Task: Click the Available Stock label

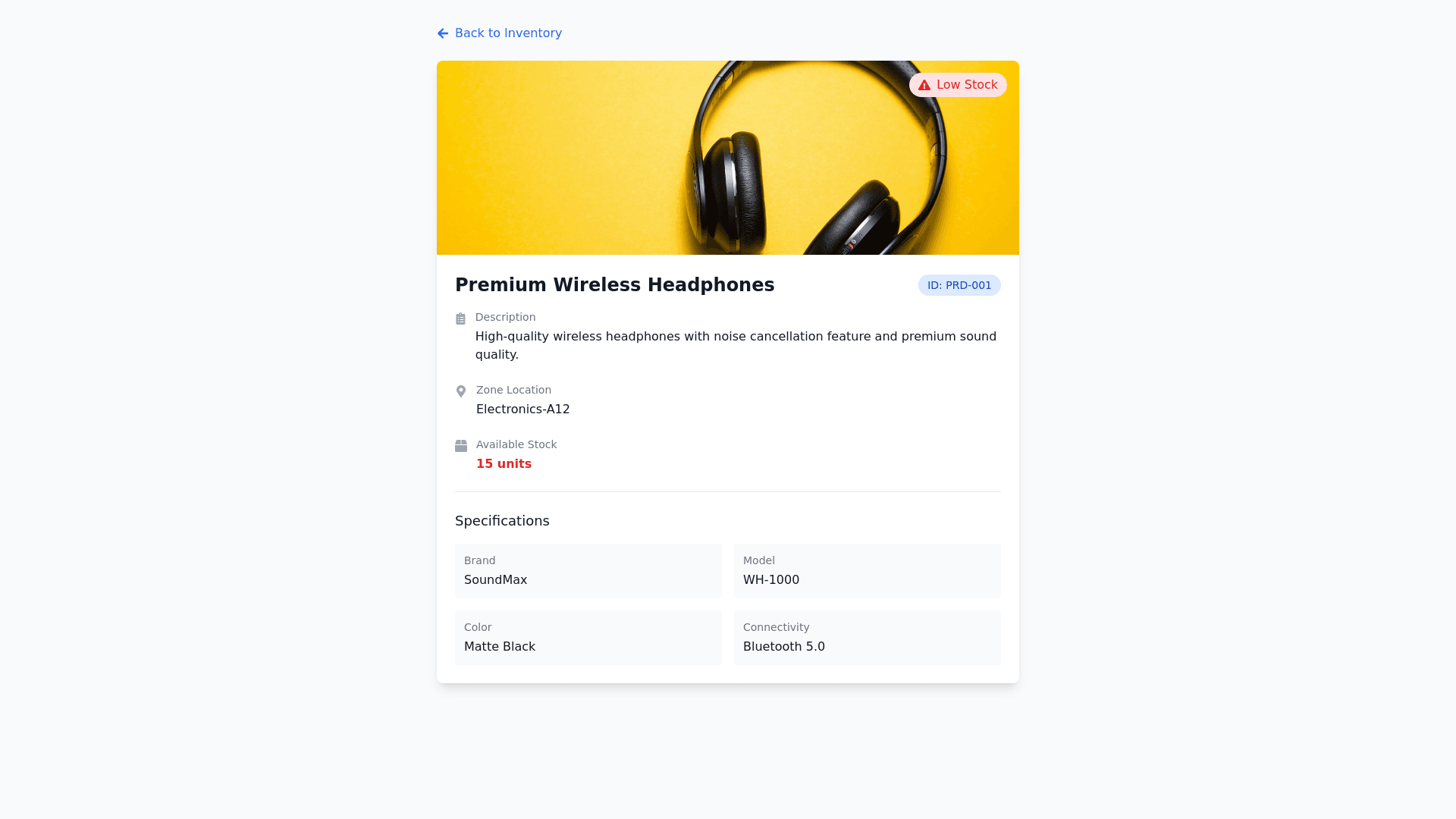Action: pos(516,444)
